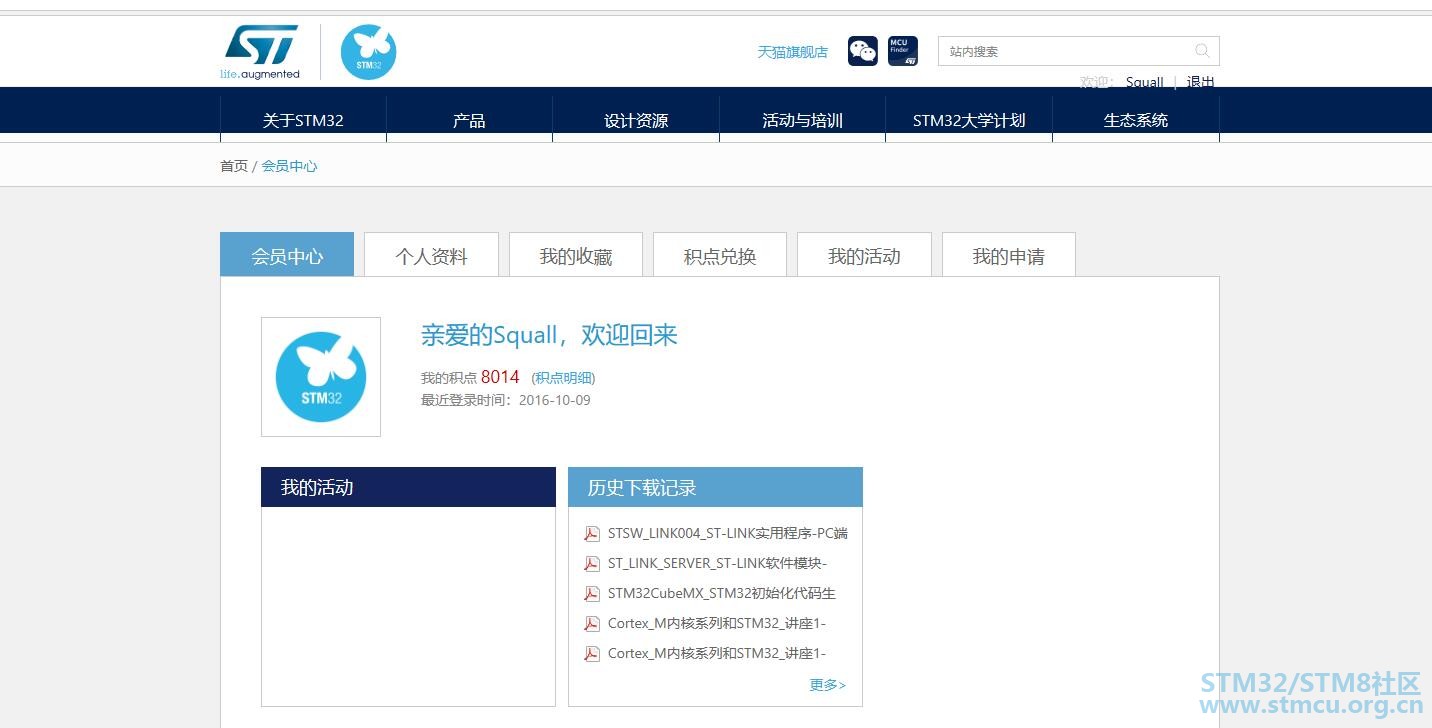The width and height of the screenshot is (1432, 728).
Task: Open the STM32大学计划 menu
Action: pos(969,120)
